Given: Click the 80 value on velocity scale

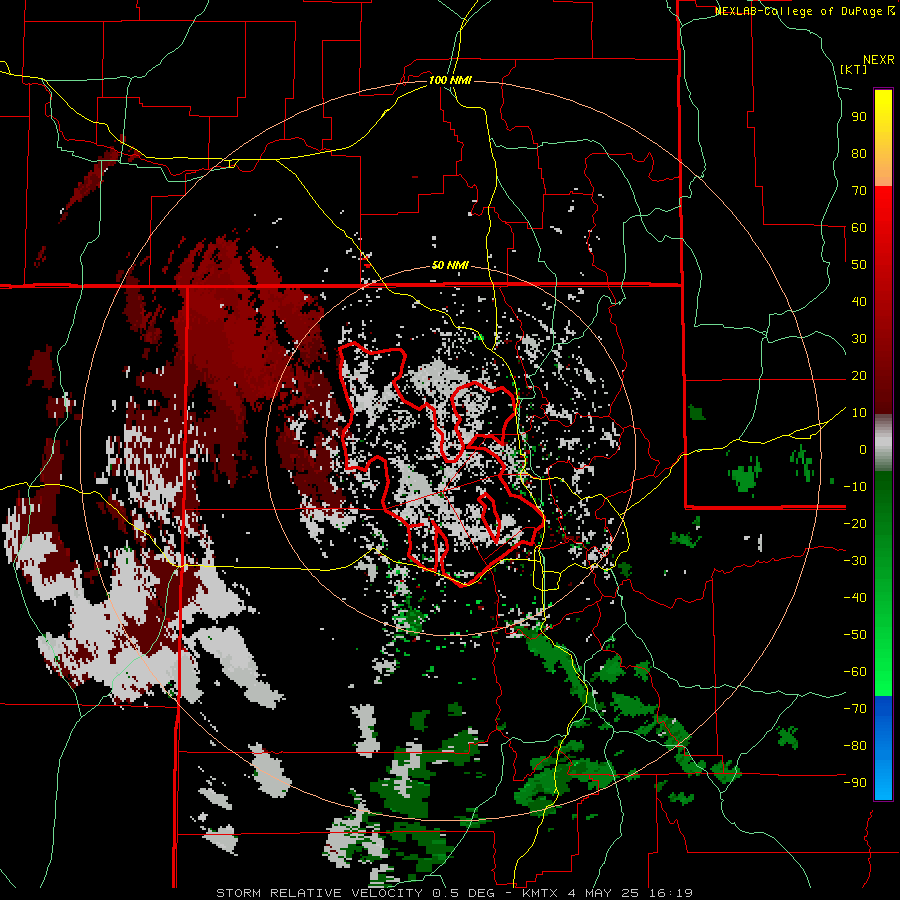Looking at the screenshot, I should [859, 154].
